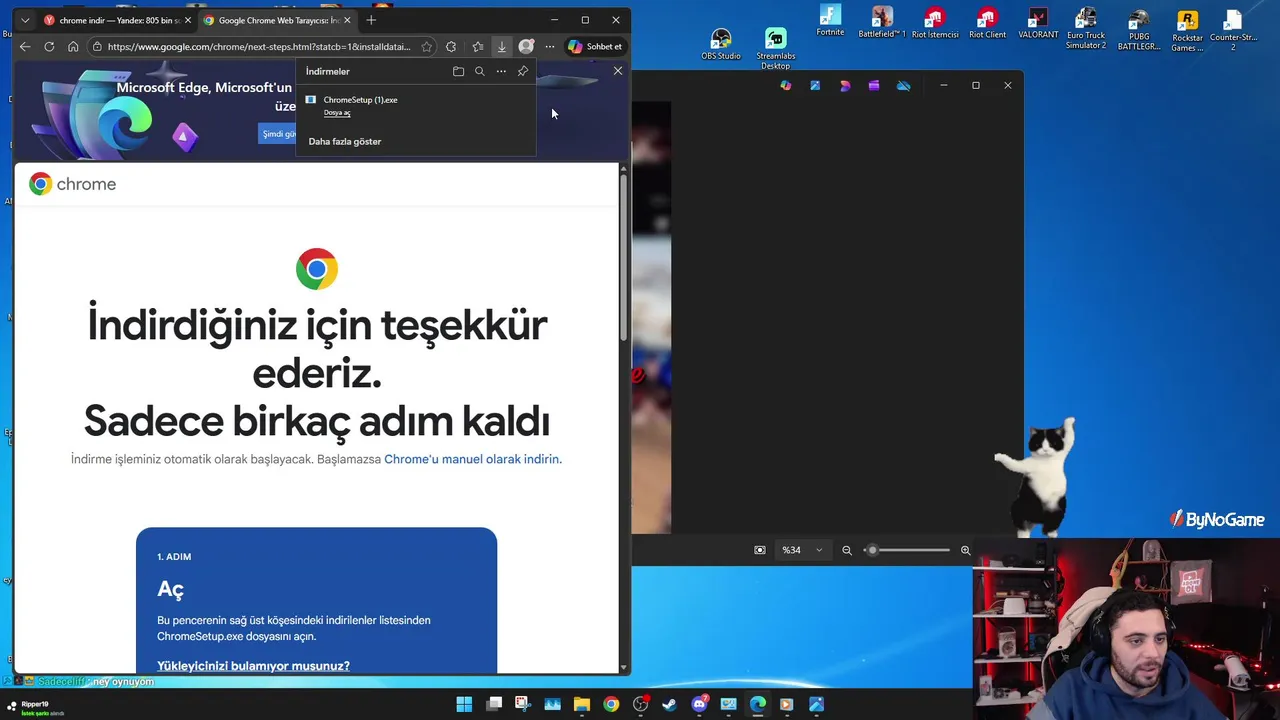Open Snipping Tool from the taskbar
Screen dimensions: 1280x720
[x=523, y=704]
